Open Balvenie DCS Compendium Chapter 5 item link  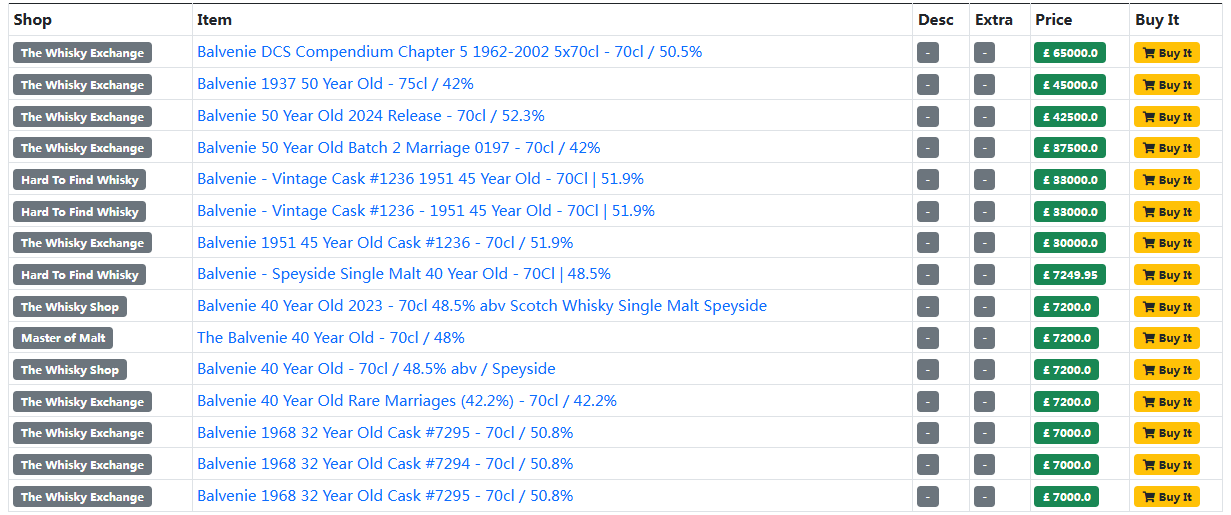(449, 52)
